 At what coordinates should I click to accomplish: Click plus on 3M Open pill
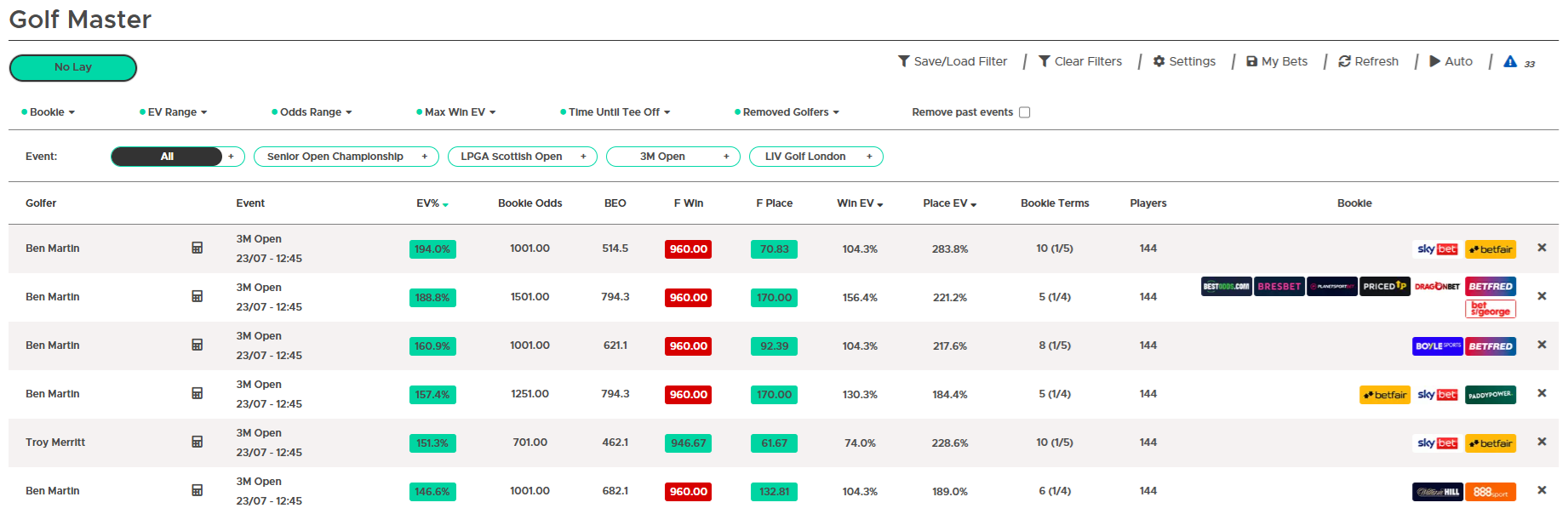coord(726,157)
